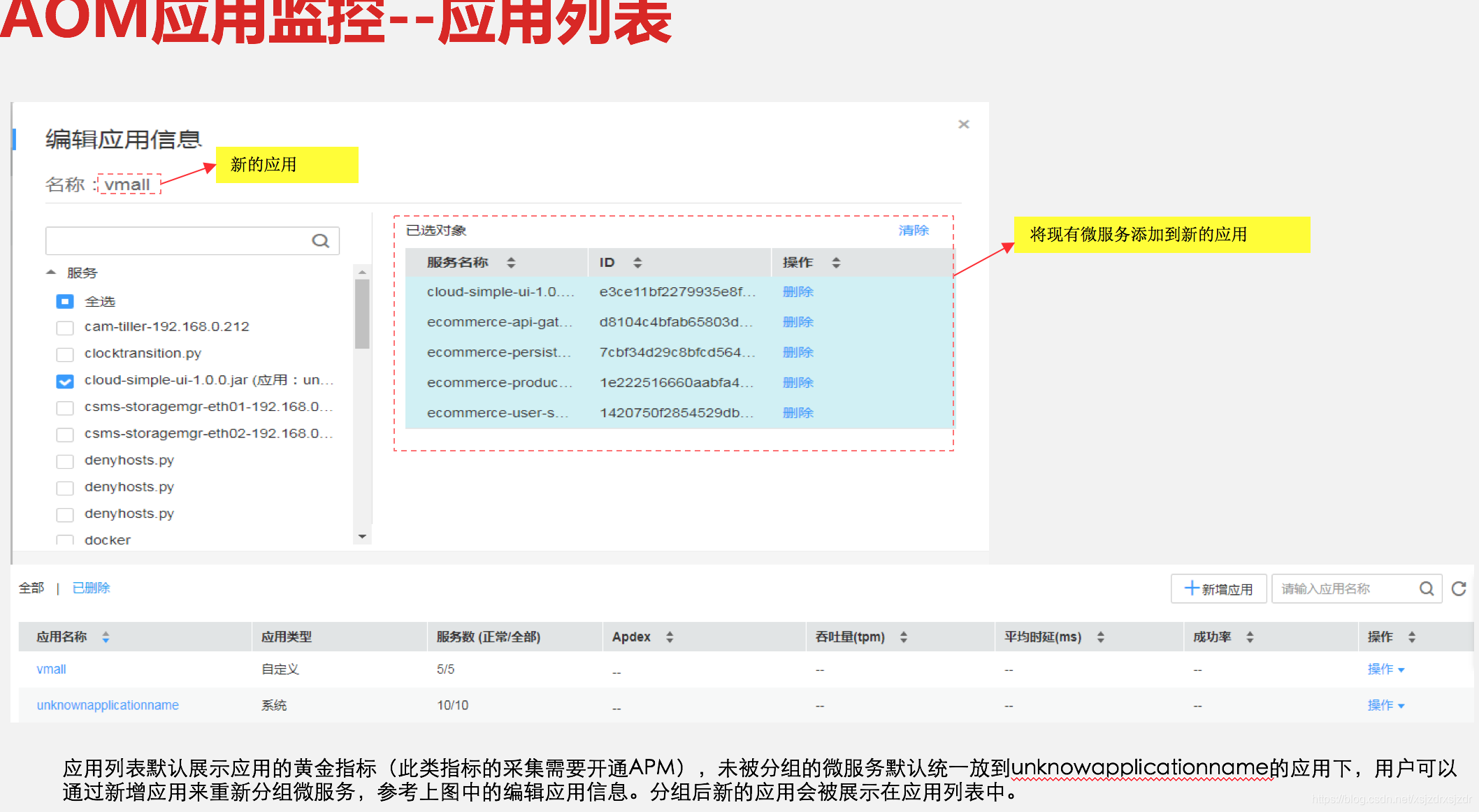Screen dimensions: 1479x812
Task: Sort application list by 吞吐量(tpm)
Action: [903, 637]
